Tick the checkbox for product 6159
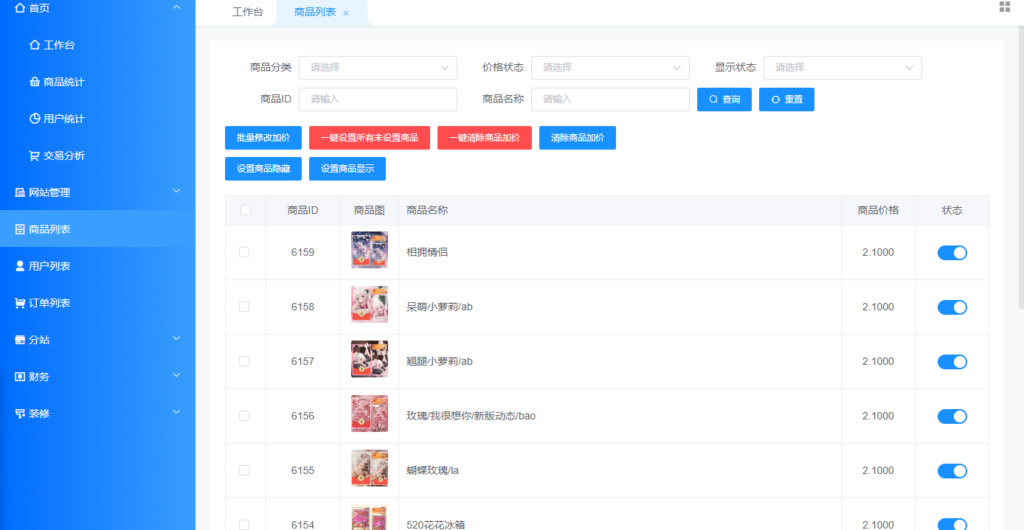This screenshot has width=1024, height=530. [244, 252]
